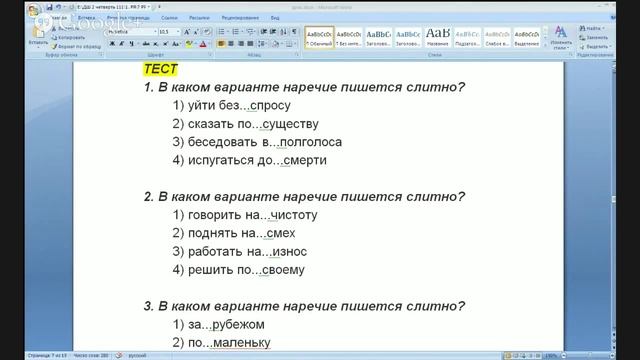Toggle superscript formatting
The height and width of the screenshot is (360, 640).
(x=165, y=44)
